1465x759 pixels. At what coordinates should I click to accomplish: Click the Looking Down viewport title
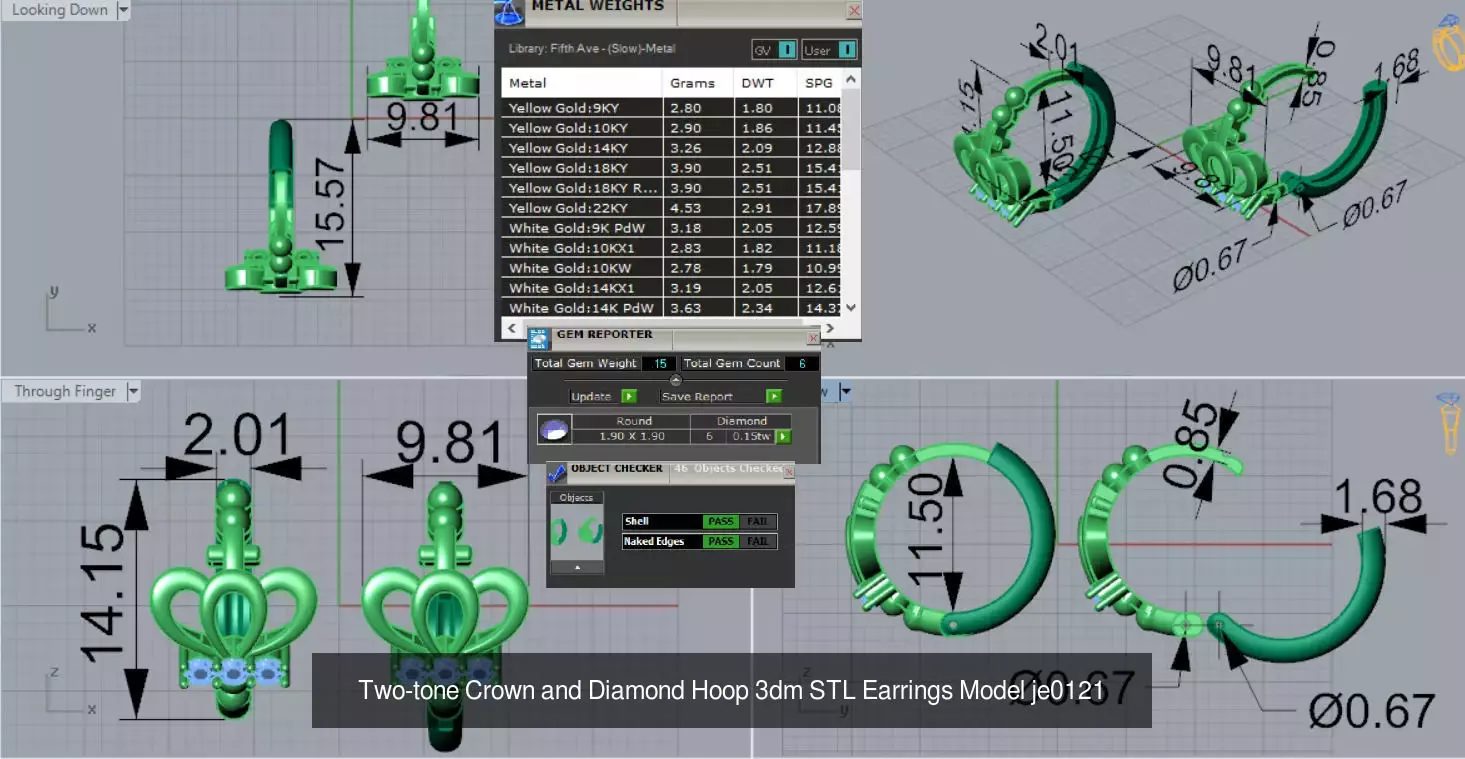[60, 10]
